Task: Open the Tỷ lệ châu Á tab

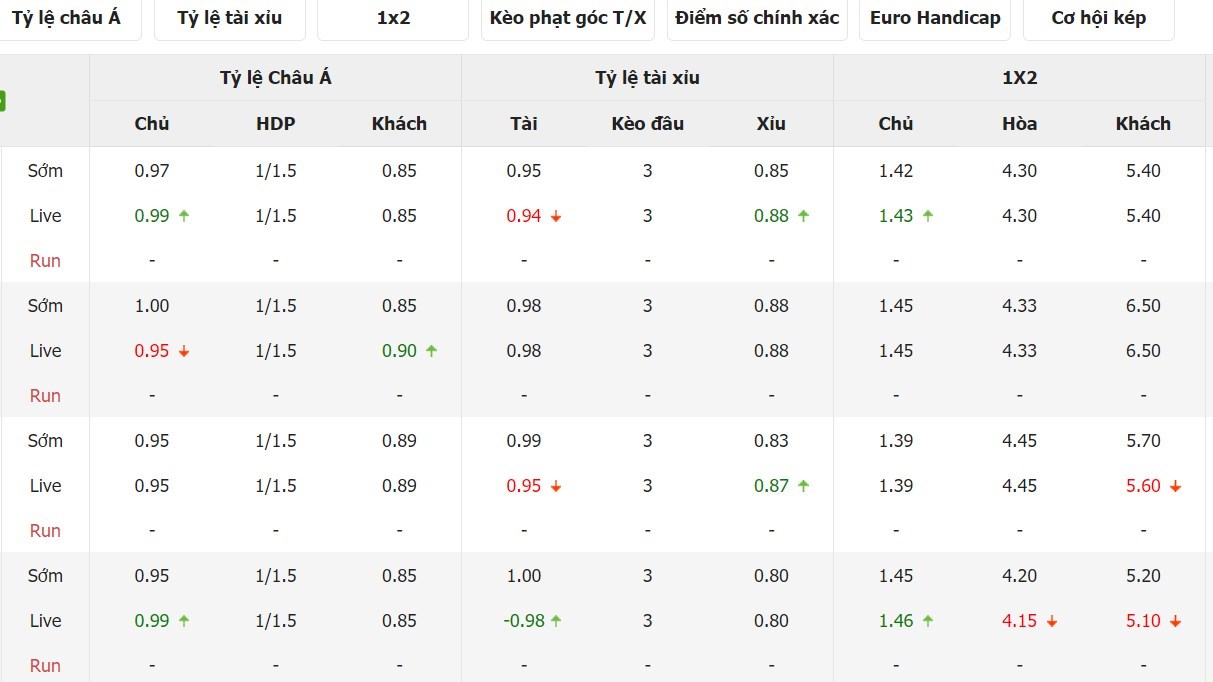Action: coord(65,19)
